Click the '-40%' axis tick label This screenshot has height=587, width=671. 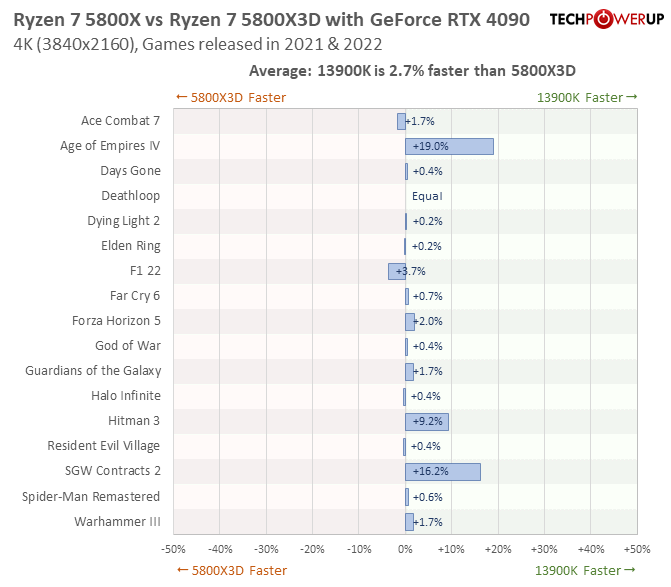tap(220, 549)
